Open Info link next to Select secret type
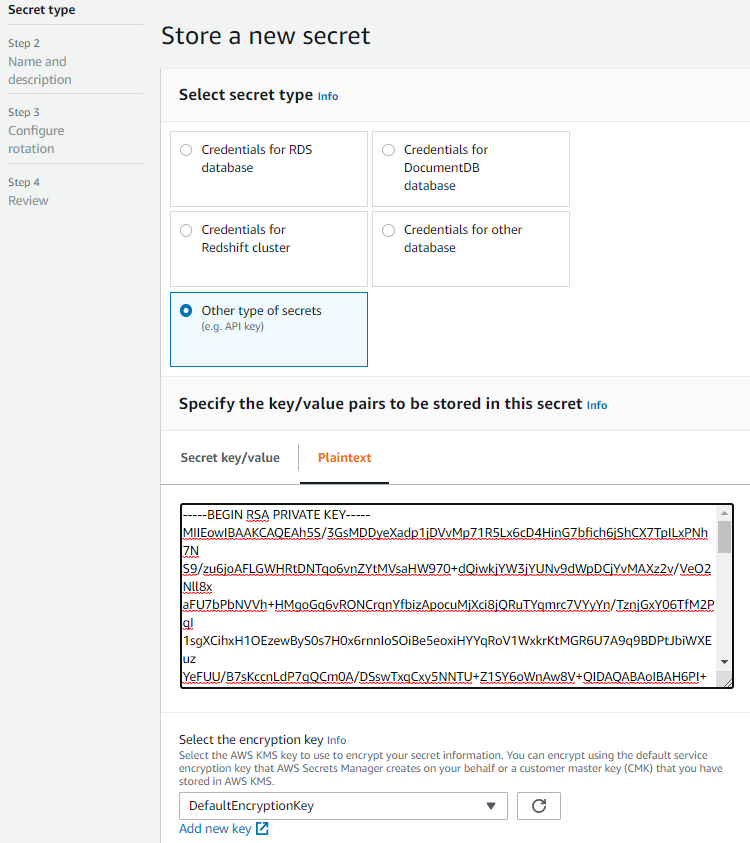The height and width of the screenshot is (843, 750). pyautogui.click(x=328, y=96)
